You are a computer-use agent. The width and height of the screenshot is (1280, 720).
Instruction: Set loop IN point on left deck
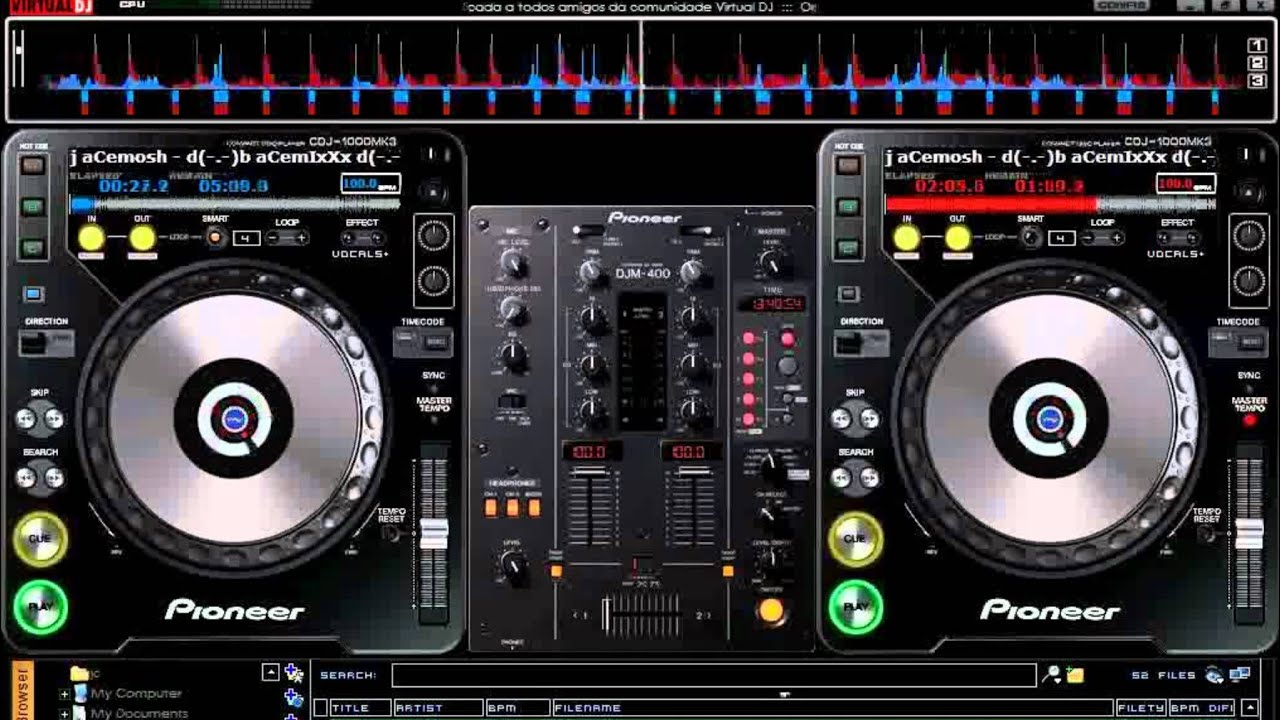pos(91,238)
